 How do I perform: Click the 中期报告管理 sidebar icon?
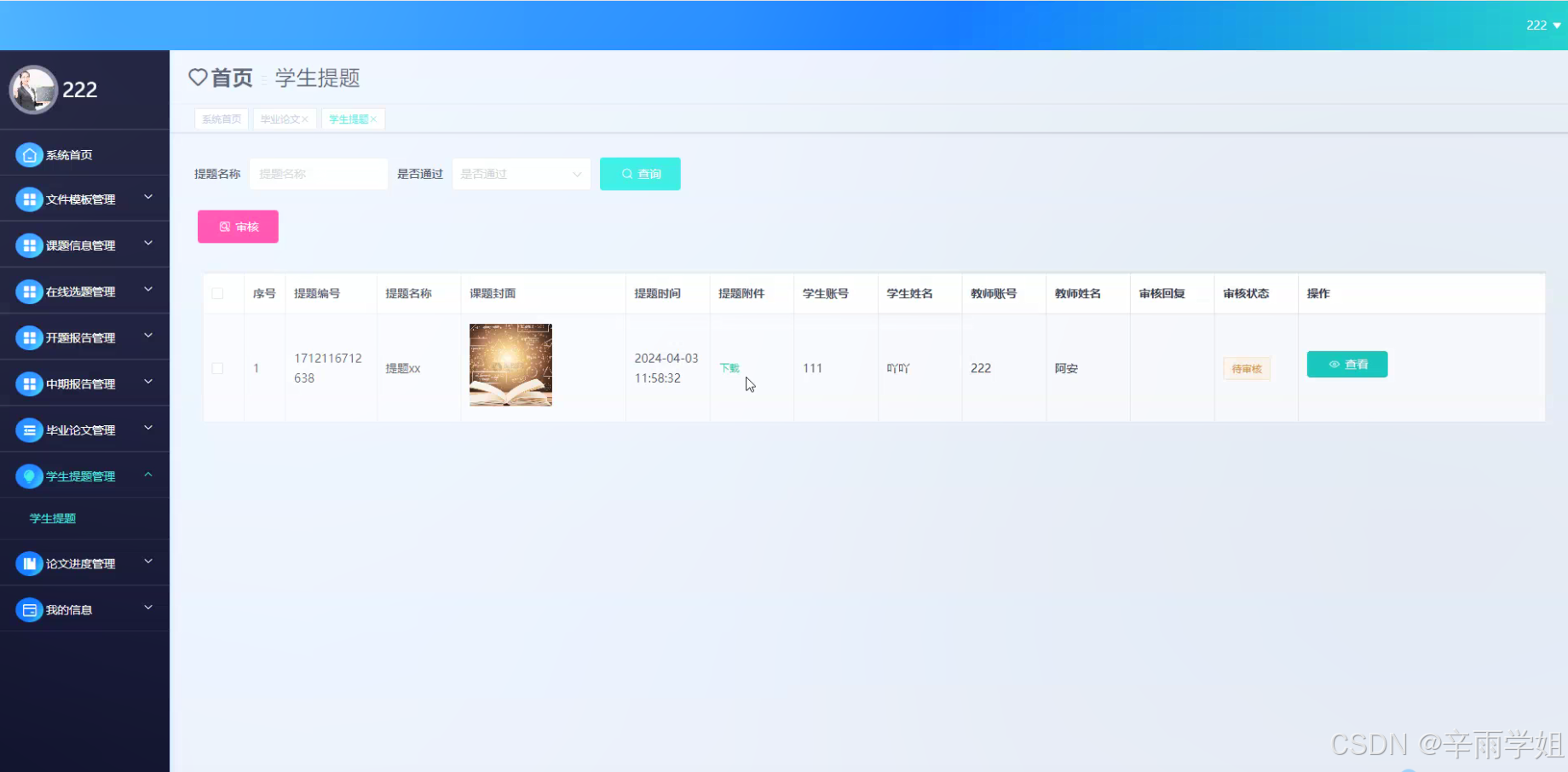coord(30,383)
